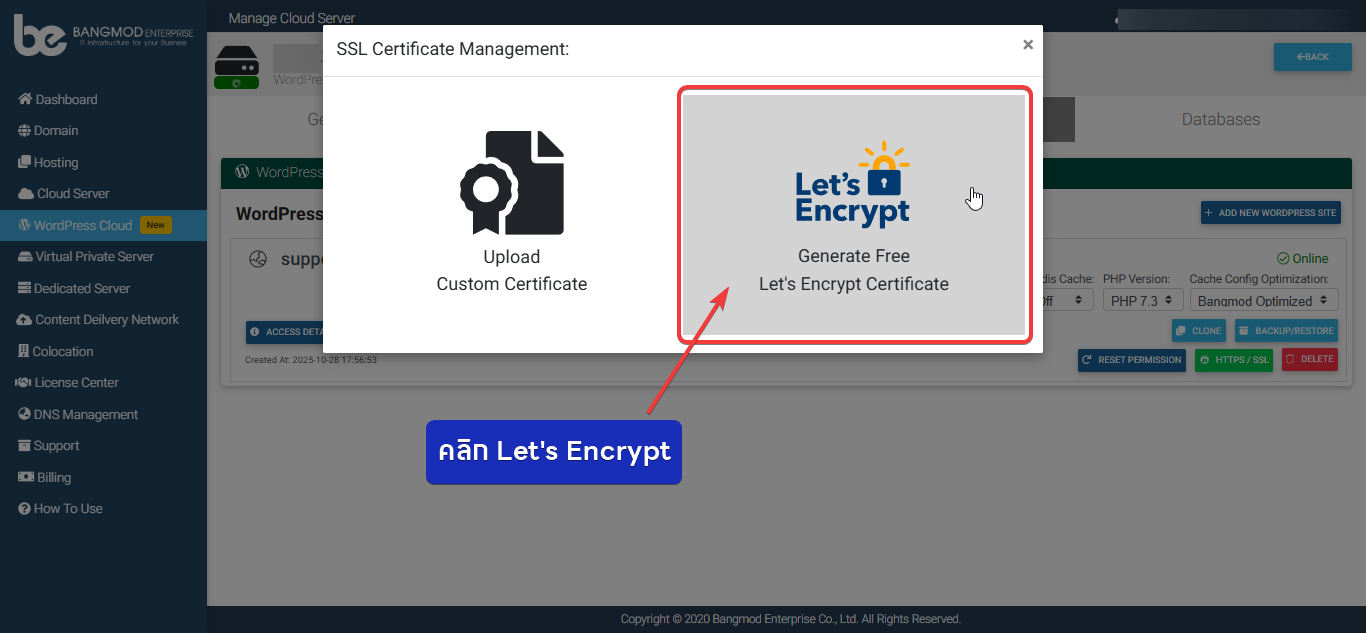The width and height of the screenshot is (1366, 633).
Task: Click the red DELETE button
Action: [x=1309, y=360]
